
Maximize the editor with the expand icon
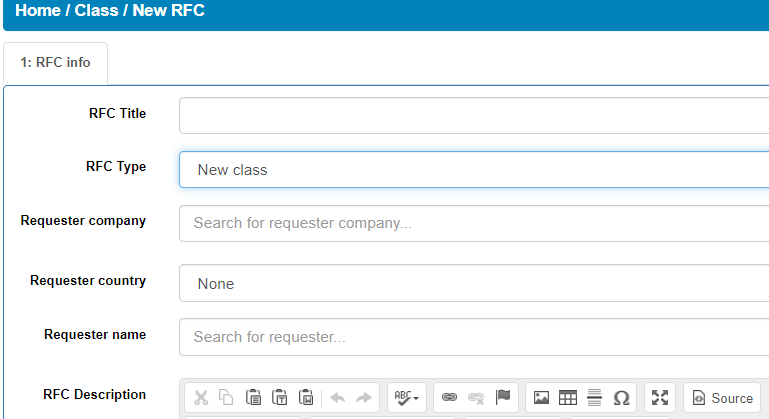660,398
